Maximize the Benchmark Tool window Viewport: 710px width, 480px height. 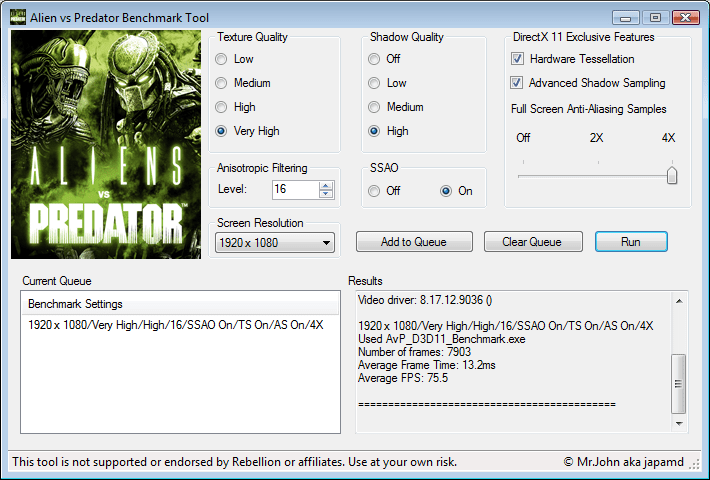tap(655, 18)
